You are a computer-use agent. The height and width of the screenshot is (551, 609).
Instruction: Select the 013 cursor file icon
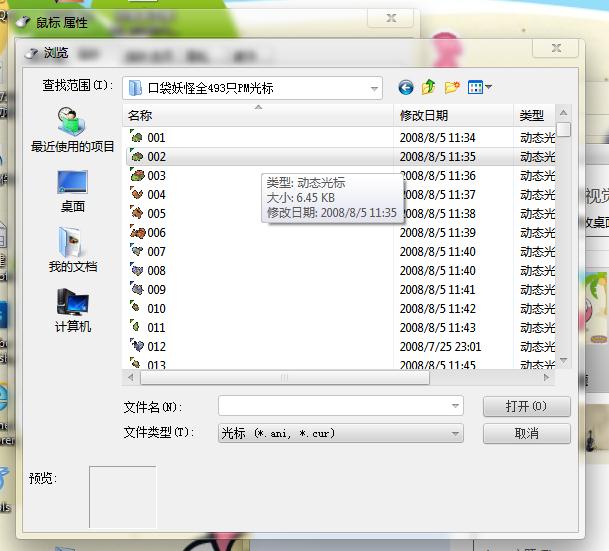click(x=136, y=363)
